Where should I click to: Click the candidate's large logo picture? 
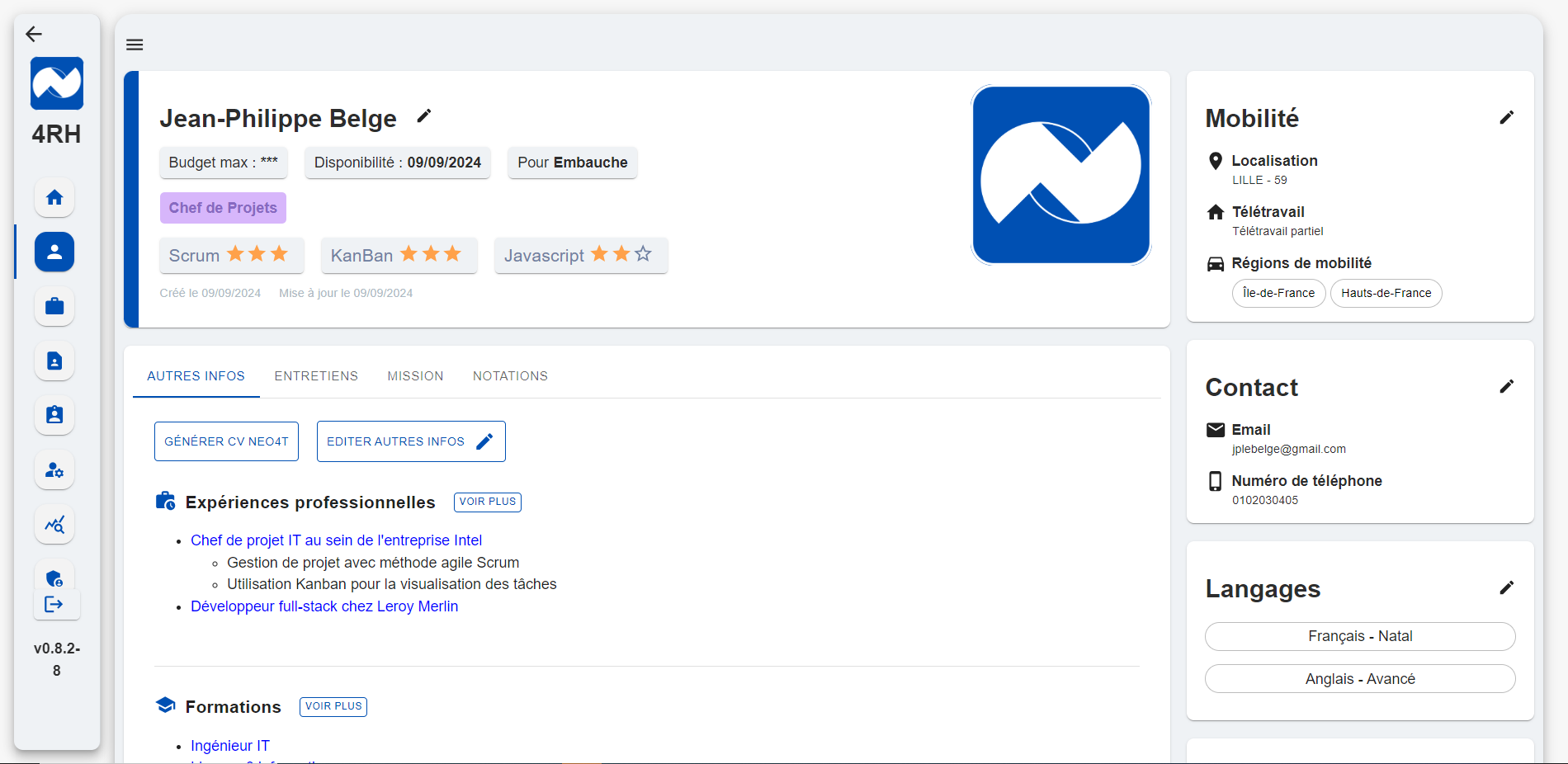point(1061,175)
